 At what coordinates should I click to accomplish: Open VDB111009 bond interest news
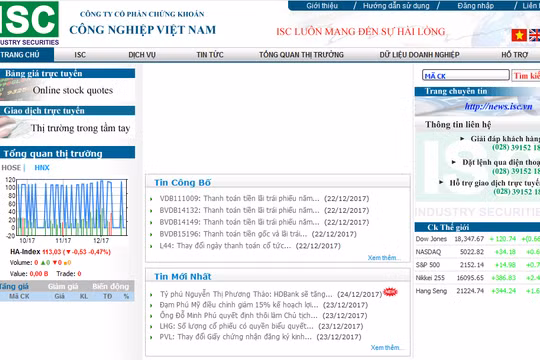click(x=239, y=198)
